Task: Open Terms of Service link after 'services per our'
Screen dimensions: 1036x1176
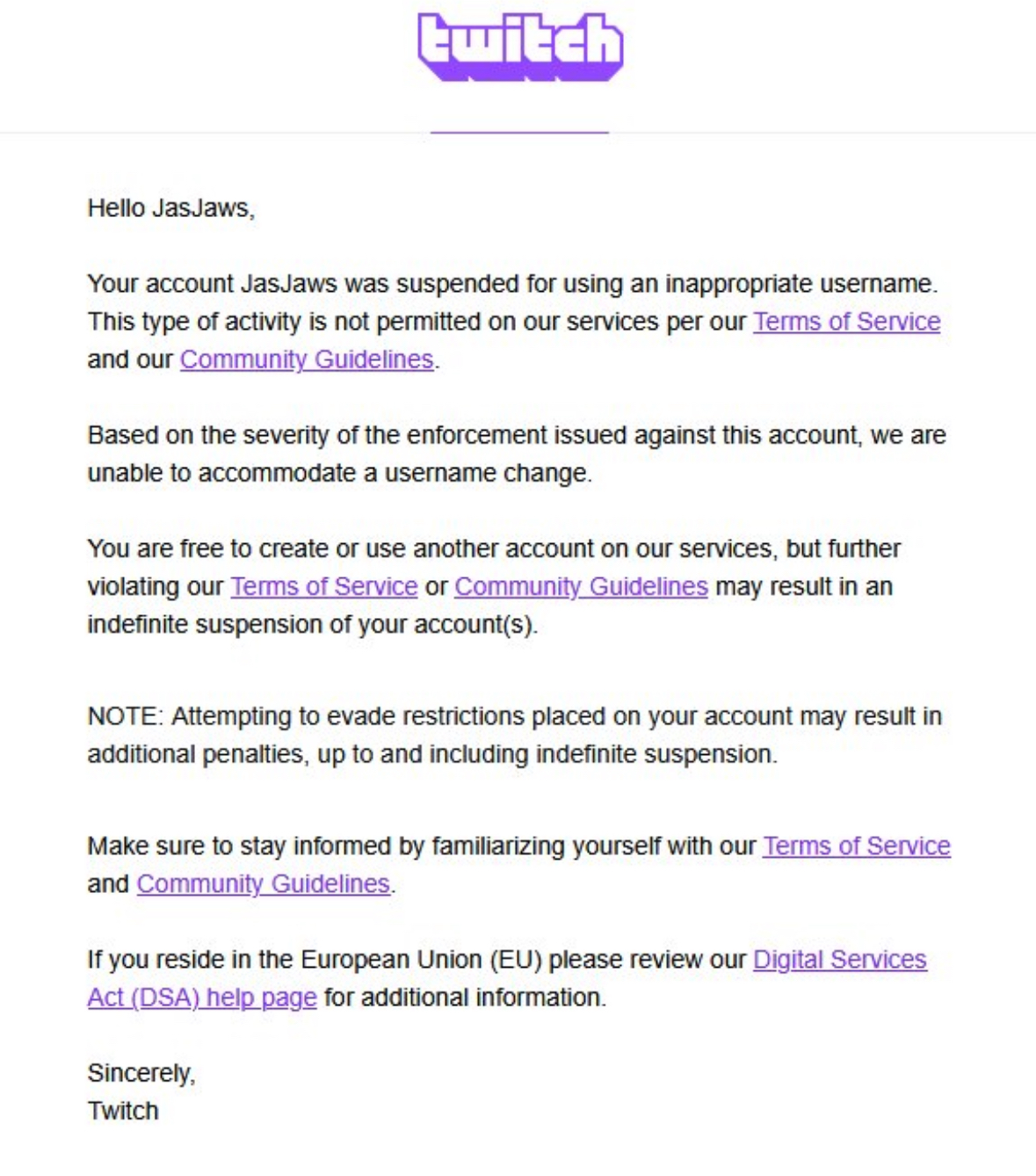Action: point(846,322)
